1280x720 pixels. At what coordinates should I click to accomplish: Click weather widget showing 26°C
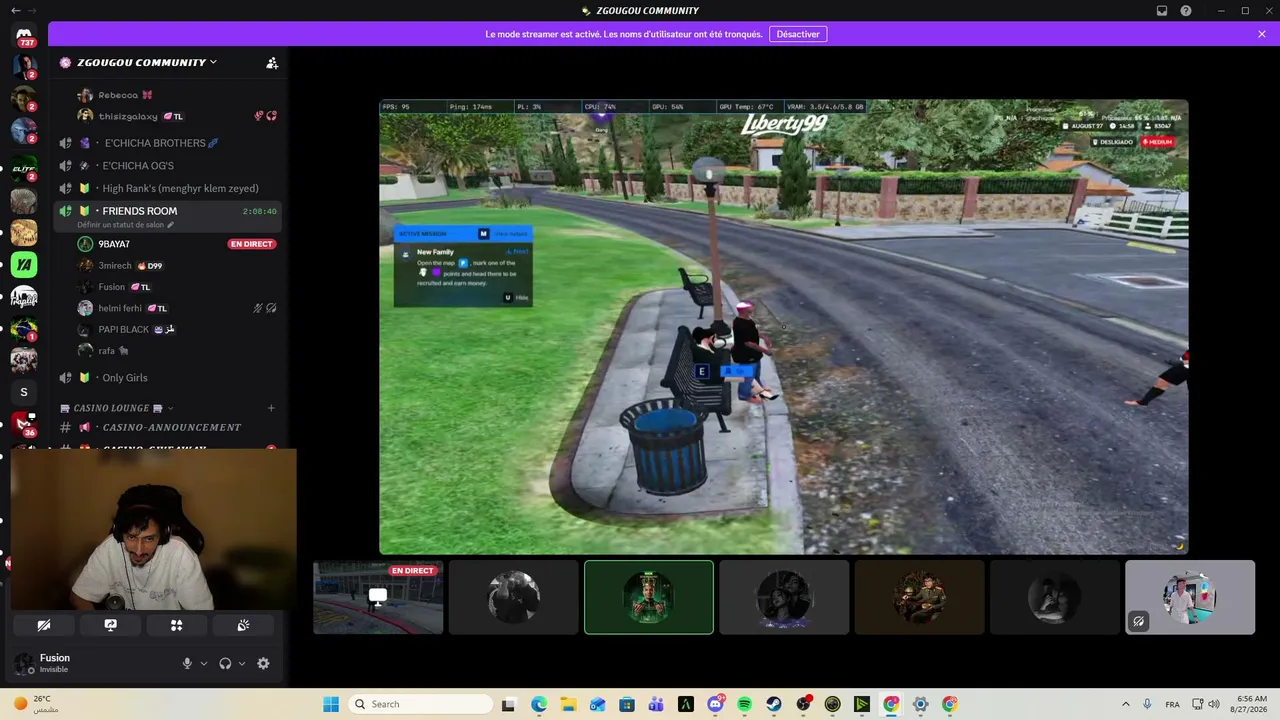tap(38, 704)
